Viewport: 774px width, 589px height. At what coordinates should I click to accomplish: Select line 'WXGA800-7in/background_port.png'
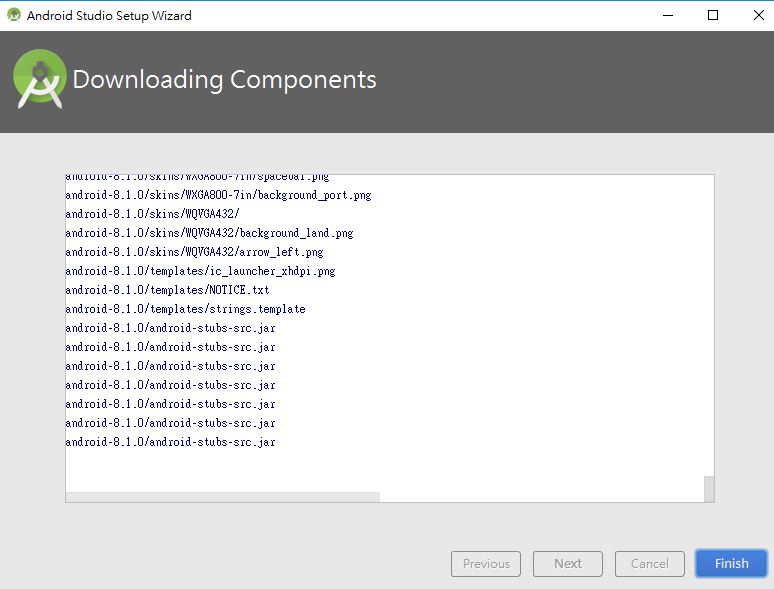pyautogui.click(x=218, y=195)
